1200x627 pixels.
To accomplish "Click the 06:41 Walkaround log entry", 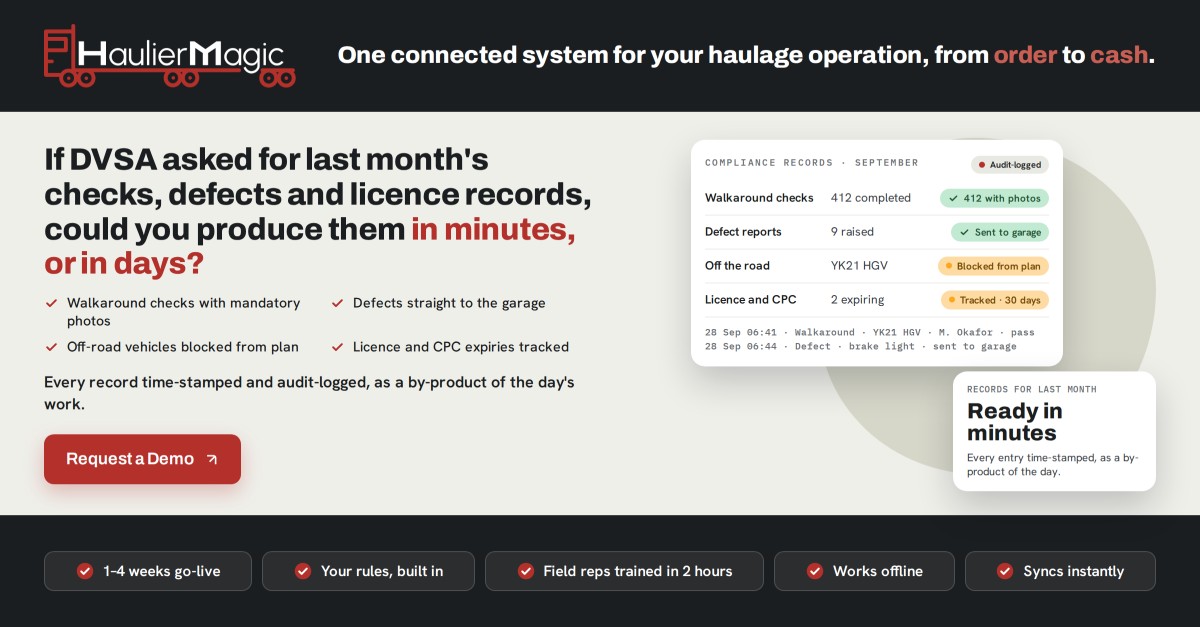I will 870,332.
